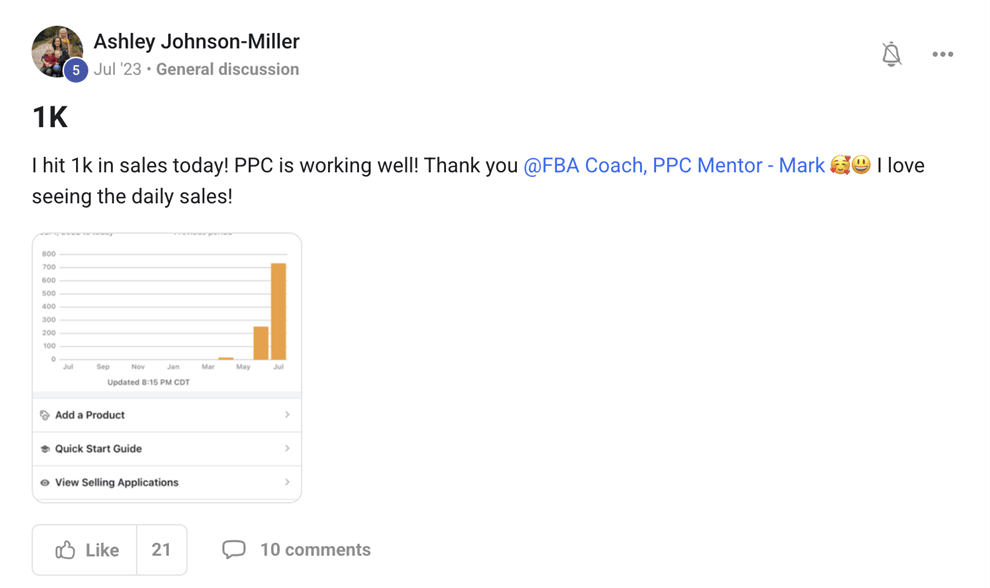
Task: Click Ashley Johnson-Miller's profile avatar
Action: [57, 51]
